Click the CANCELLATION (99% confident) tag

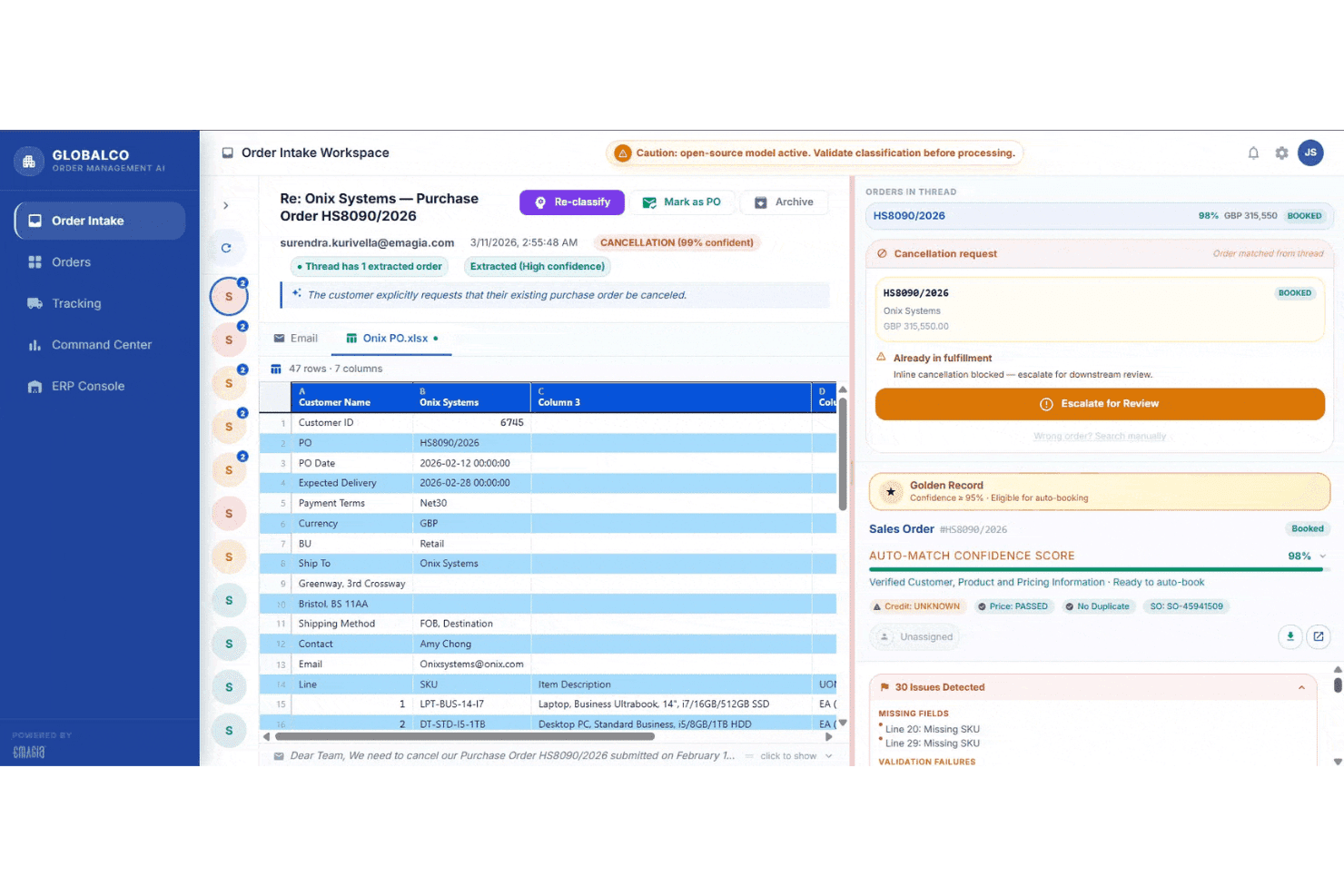point(677,242)
